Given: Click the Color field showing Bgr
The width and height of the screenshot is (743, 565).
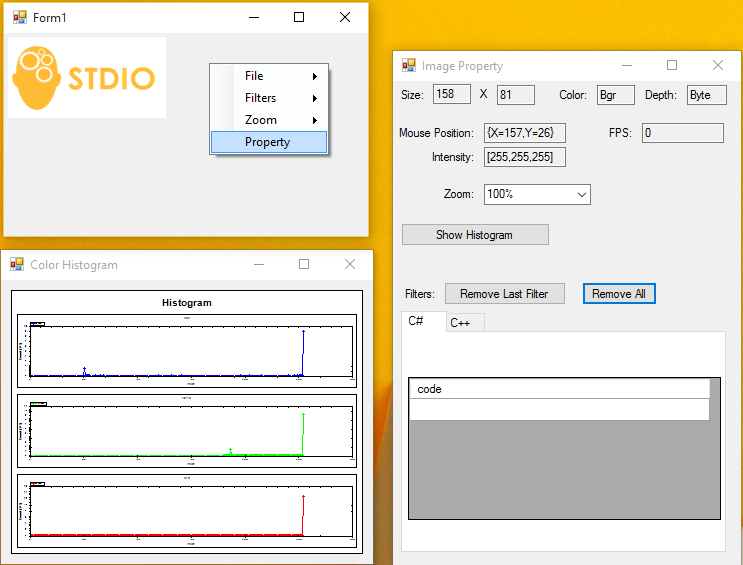Looking at the screenshot, I should click(616, 95).
